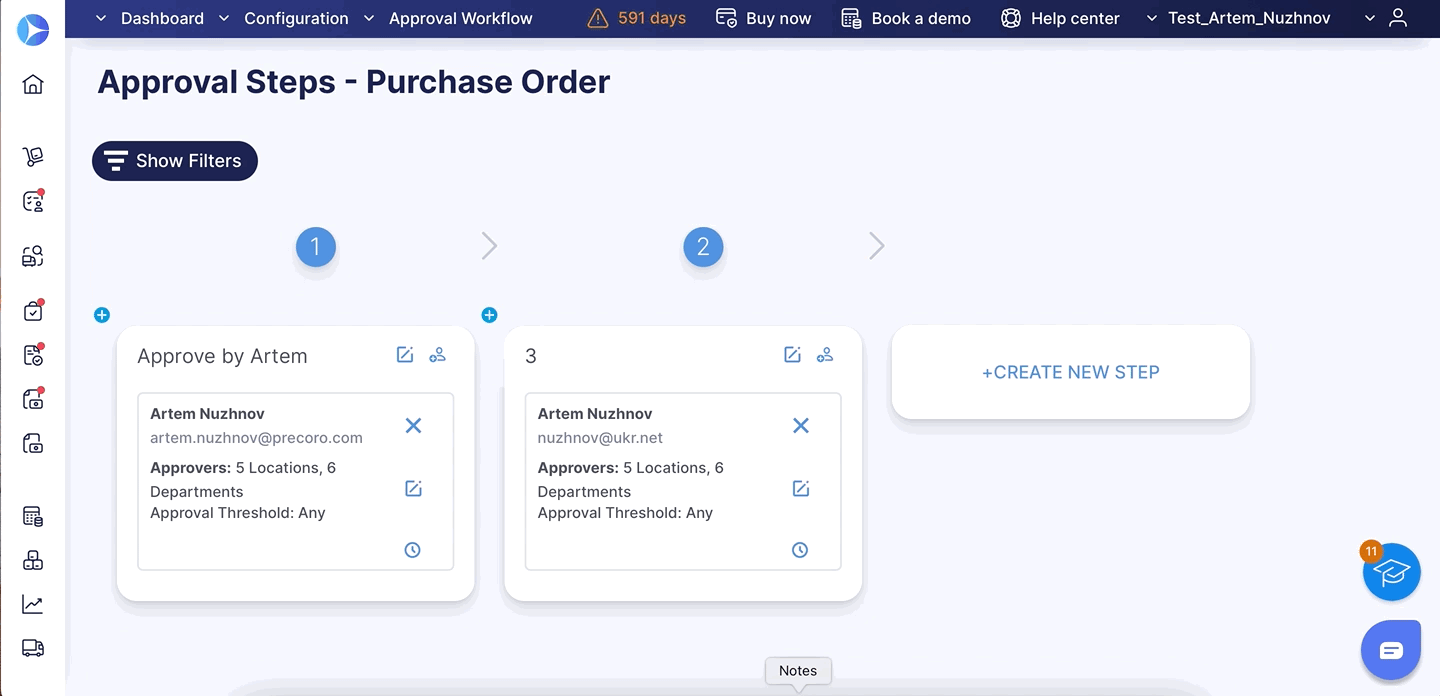Viewport: 1440px width, 696px height.
Task: Open the clock icon on the nuzhnov@ukr.net approver card
Action: pyautogui.click(x=800, y=549)
